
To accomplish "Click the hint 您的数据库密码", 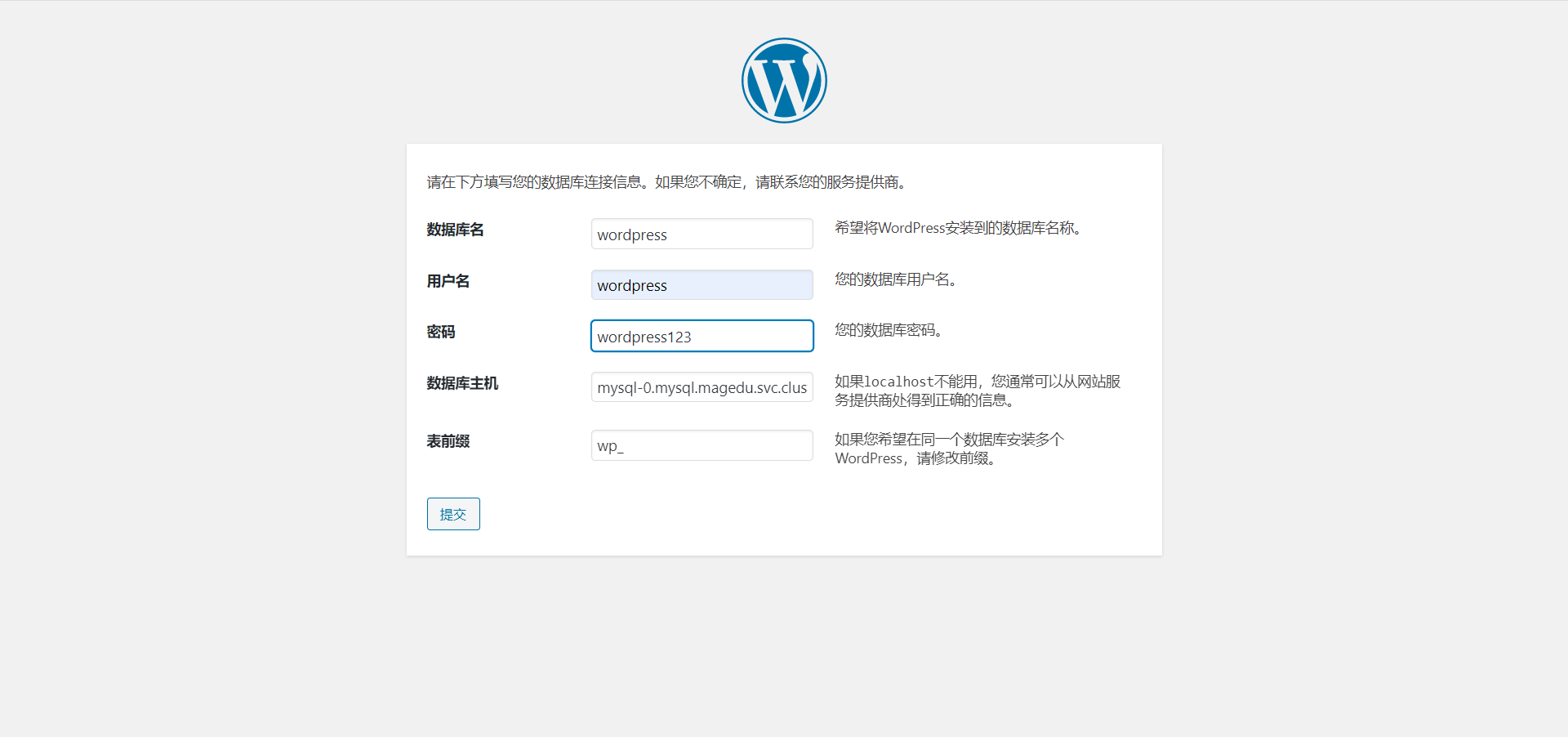I will coord(889,330).
